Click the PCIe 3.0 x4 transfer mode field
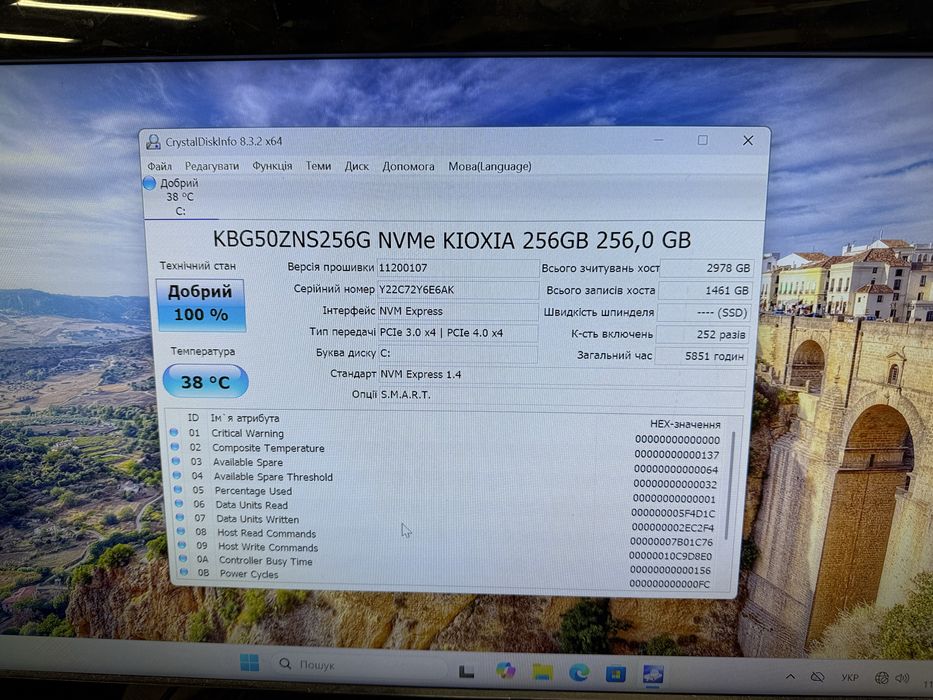 click(x=458, y=333)
